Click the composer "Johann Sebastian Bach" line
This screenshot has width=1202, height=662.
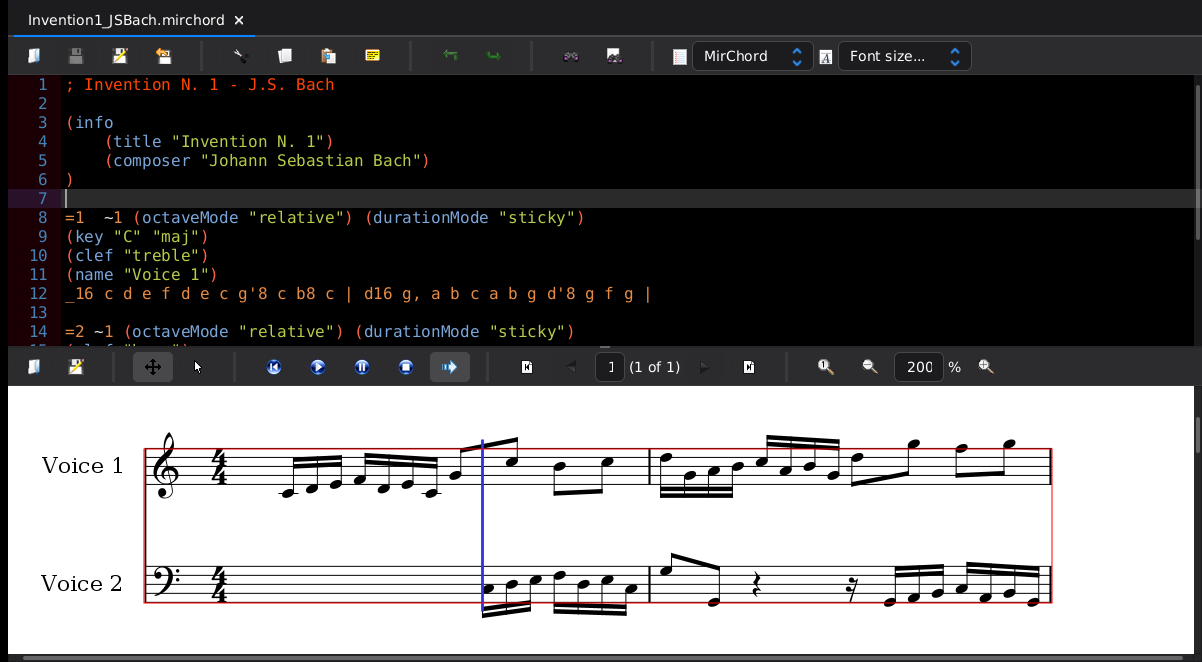pos(266,160)
